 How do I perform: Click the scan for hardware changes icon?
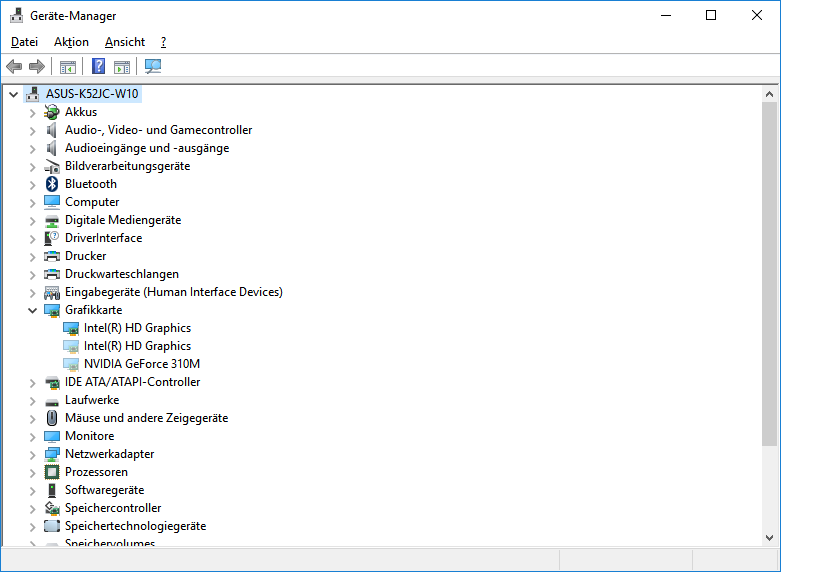(153, 66)
